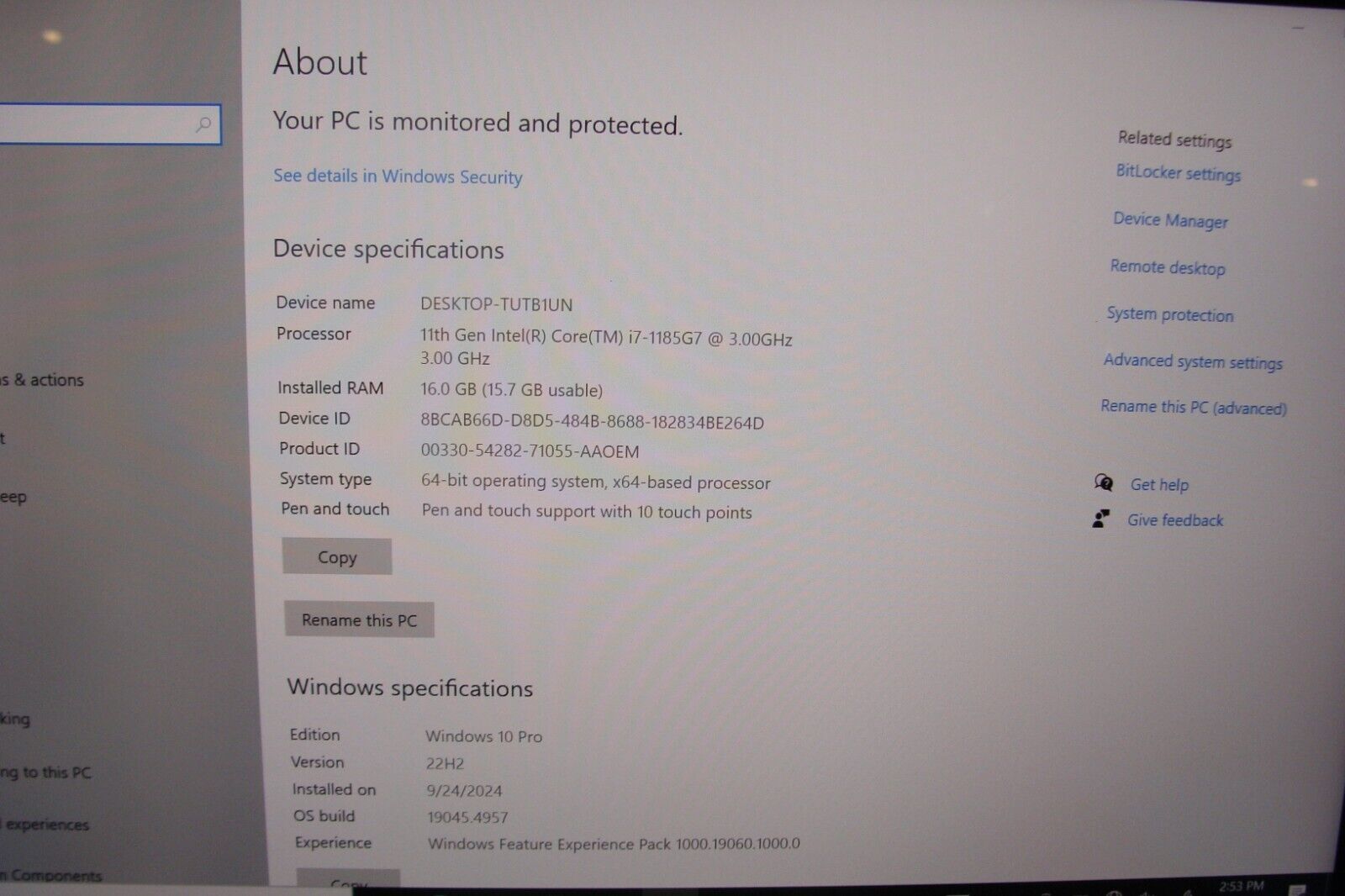This screenshot has height=896, width=1345.
Task: Click the Installed on label
Action: tap(334, 789)
